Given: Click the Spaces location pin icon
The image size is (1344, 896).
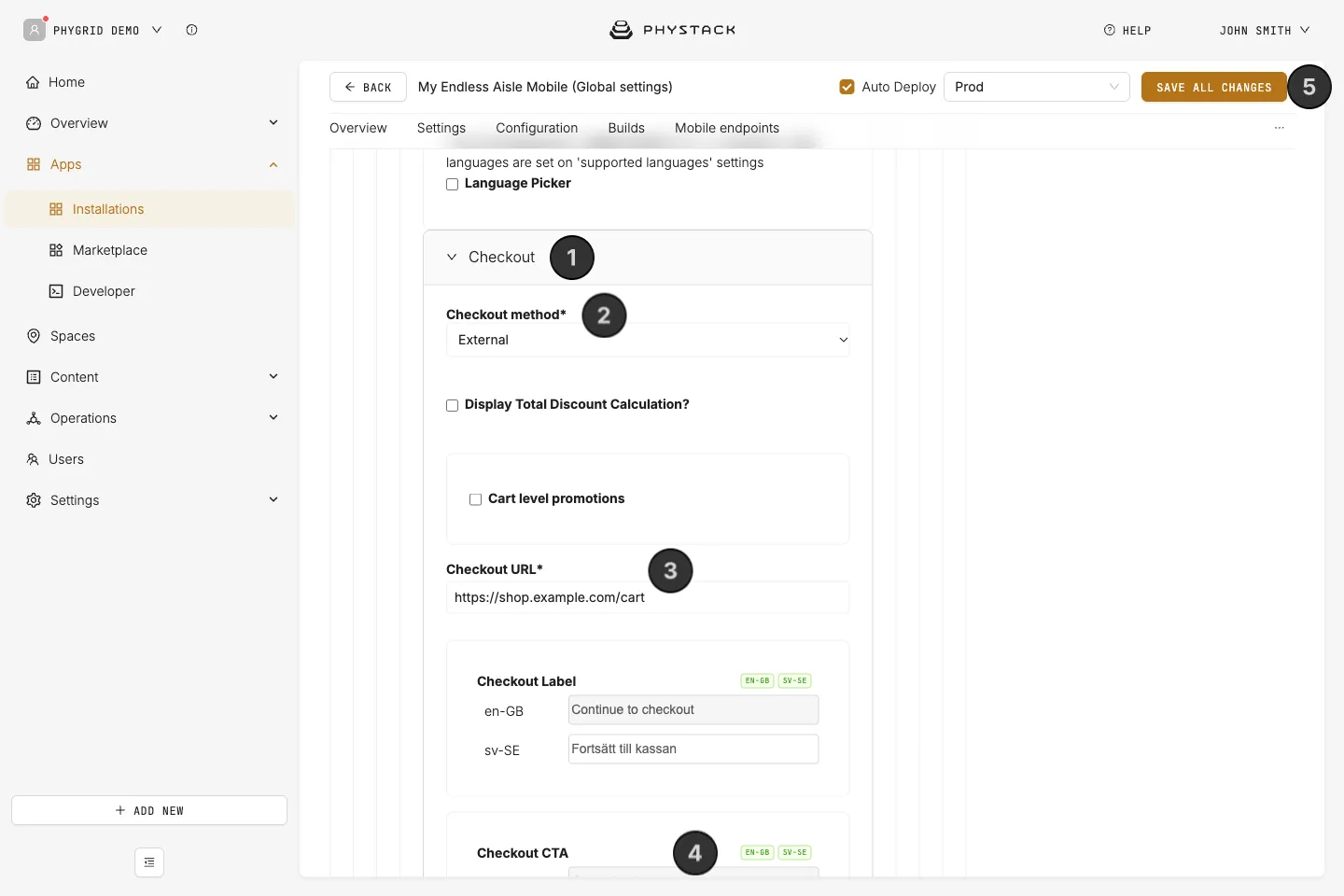Looking at the screenshot, I should click(34, 336).
